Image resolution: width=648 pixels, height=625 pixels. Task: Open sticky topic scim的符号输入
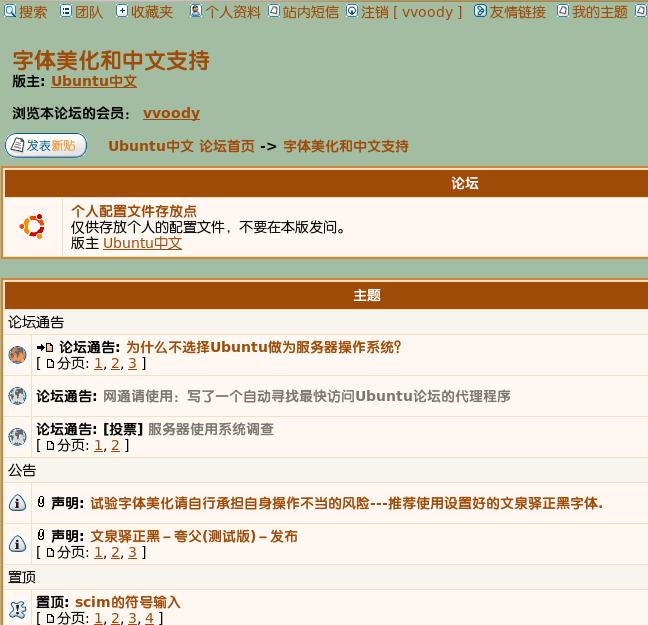128,602
